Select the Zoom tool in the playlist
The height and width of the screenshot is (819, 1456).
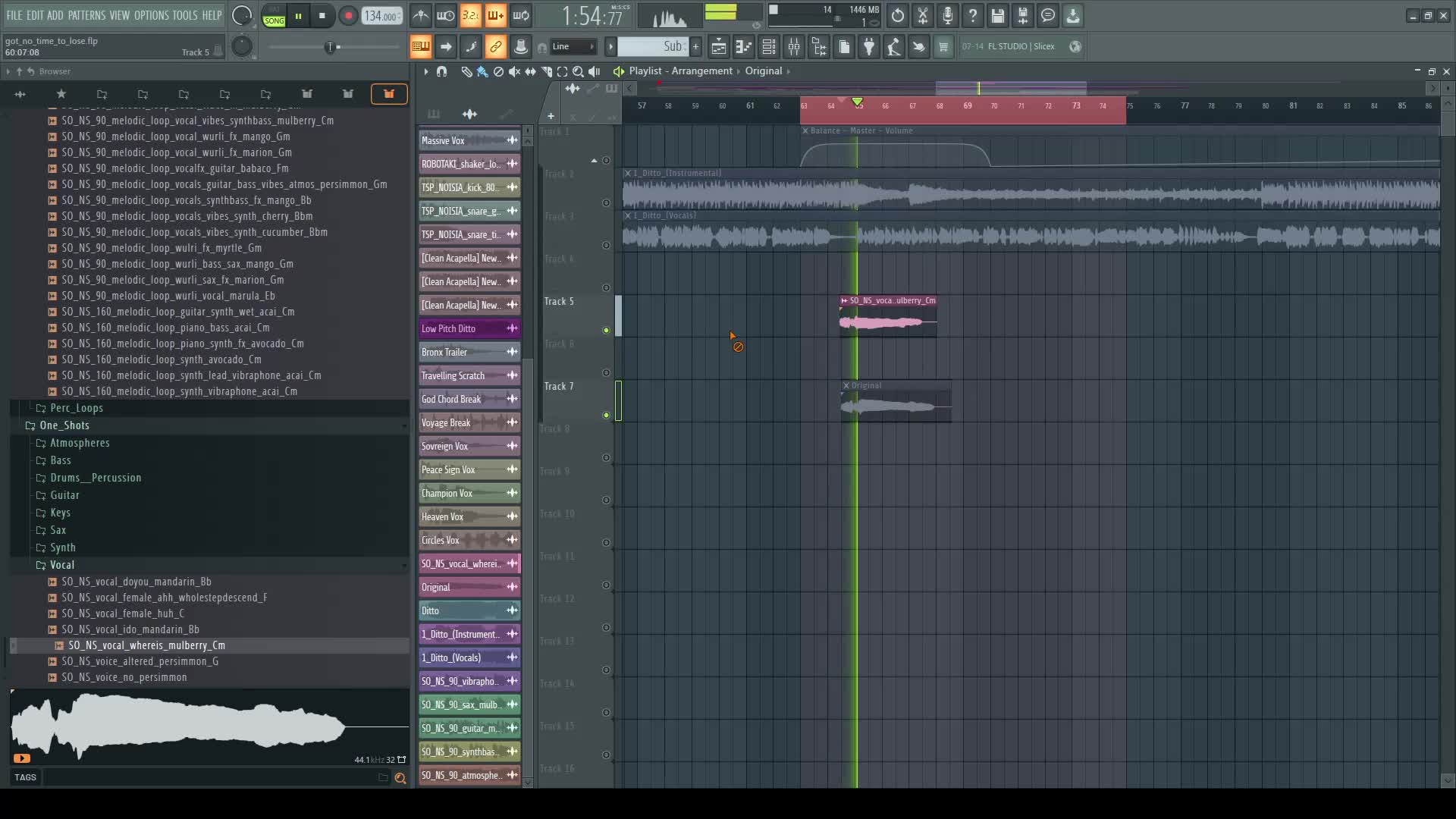tap(578, 71)
